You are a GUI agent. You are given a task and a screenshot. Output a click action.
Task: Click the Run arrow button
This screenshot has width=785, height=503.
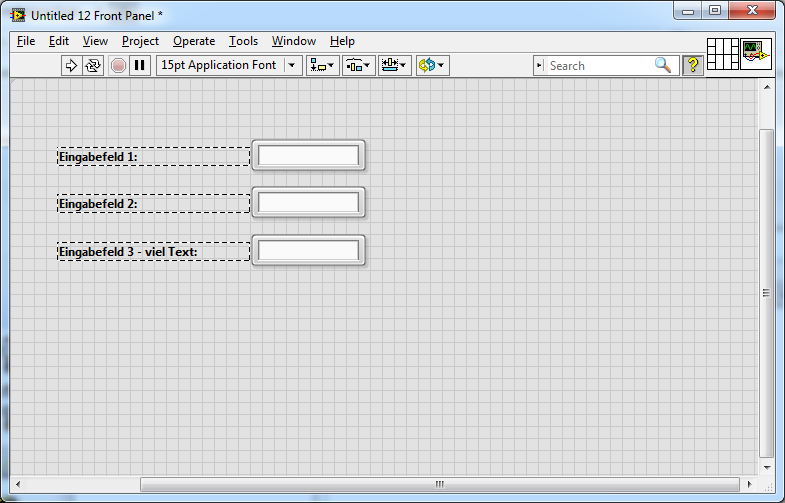tap(72, 66)
